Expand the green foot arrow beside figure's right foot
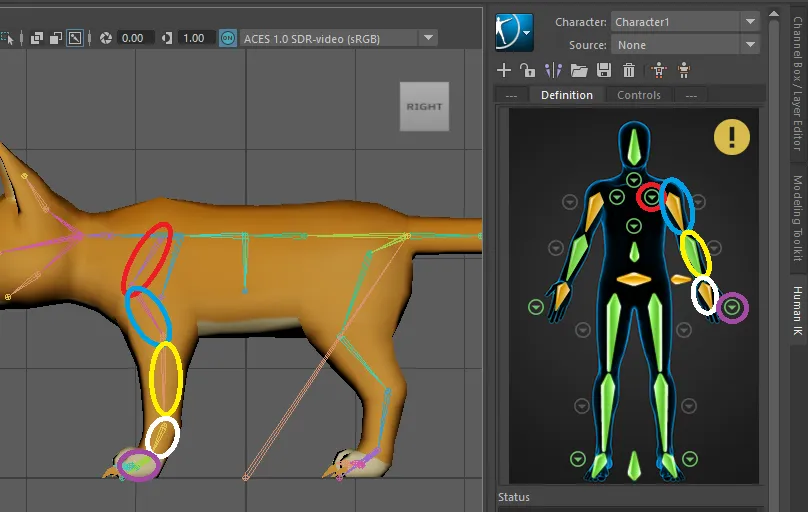The image size is (808, 512). [578, 458]
